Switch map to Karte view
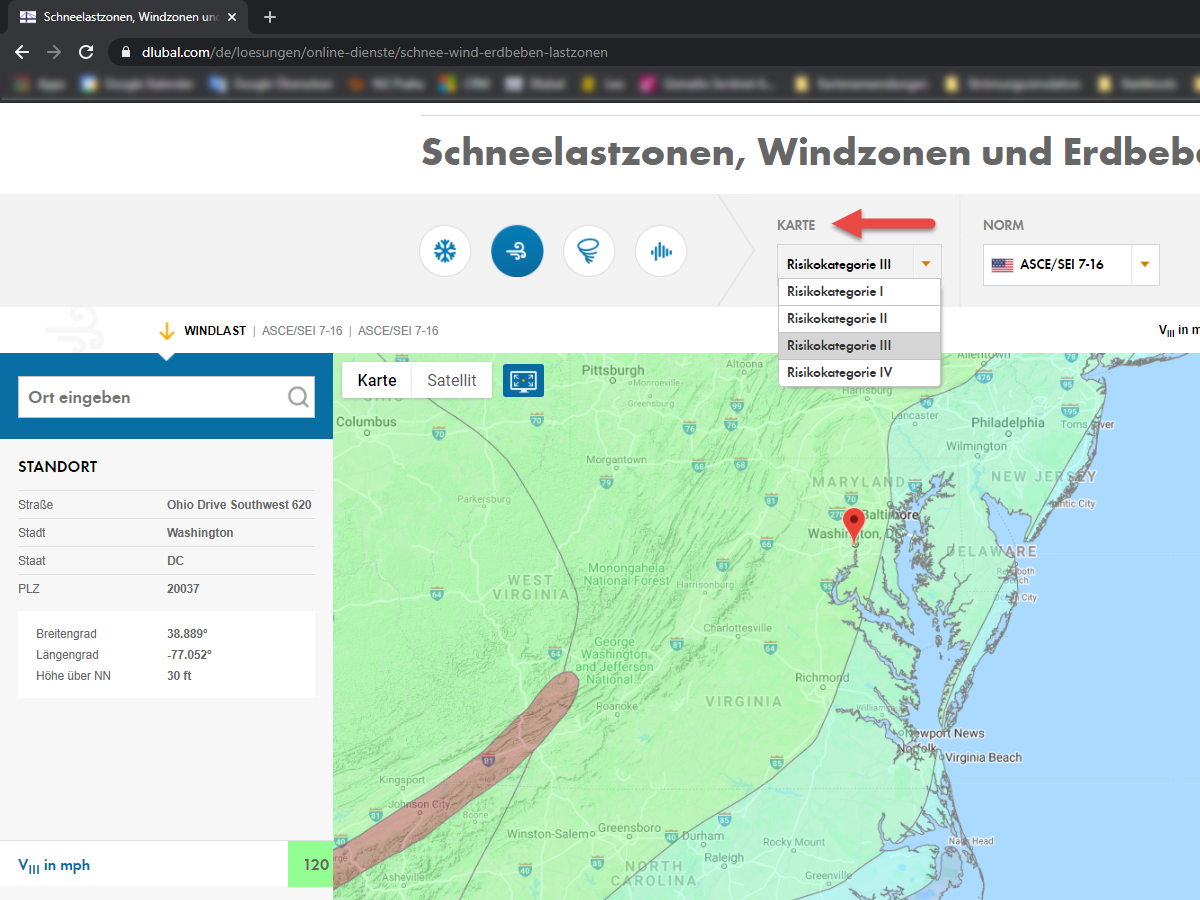1200x900 pixels. pyautogui.click(x=377, y=380)
